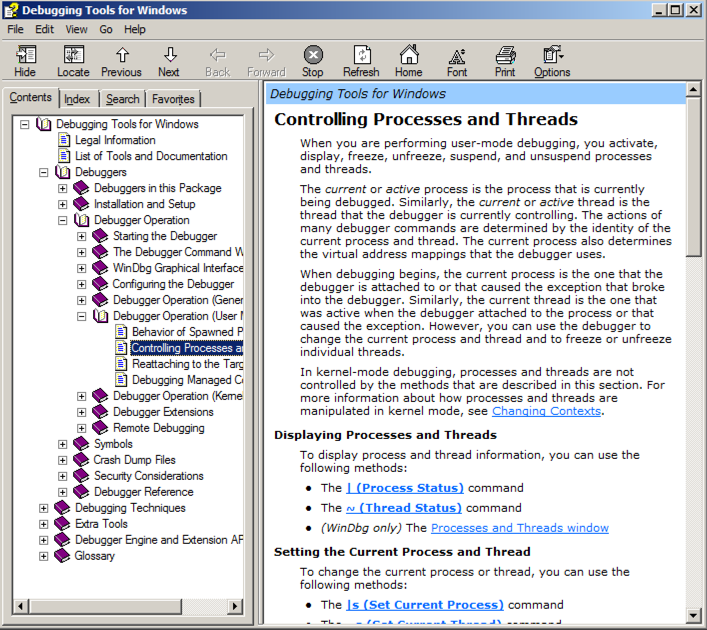Open the File menu
The image size is (707, 630).
(x=15, y=29)
